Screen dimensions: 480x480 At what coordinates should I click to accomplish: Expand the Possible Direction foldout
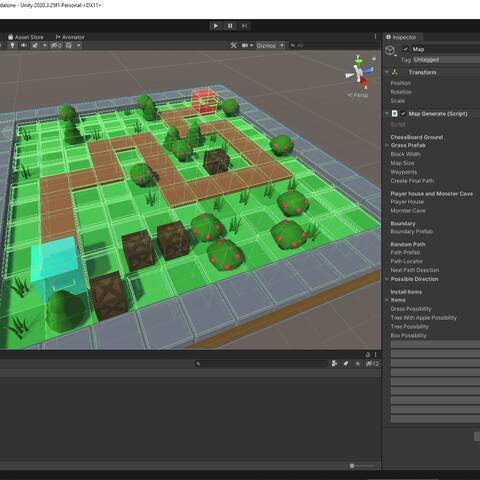[387, 279]
